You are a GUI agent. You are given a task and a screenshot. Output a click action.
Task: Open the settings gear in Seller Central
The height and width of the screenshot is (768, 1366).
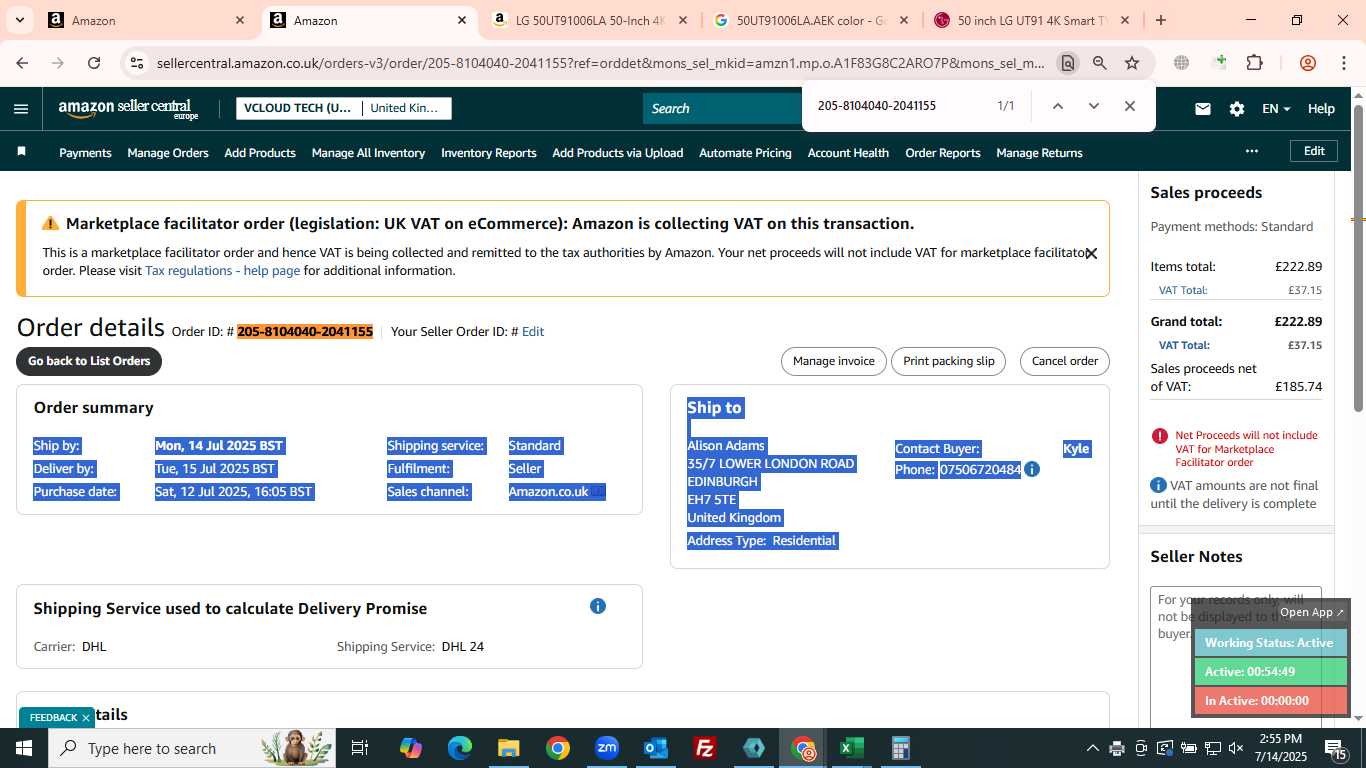[1237, 109]
